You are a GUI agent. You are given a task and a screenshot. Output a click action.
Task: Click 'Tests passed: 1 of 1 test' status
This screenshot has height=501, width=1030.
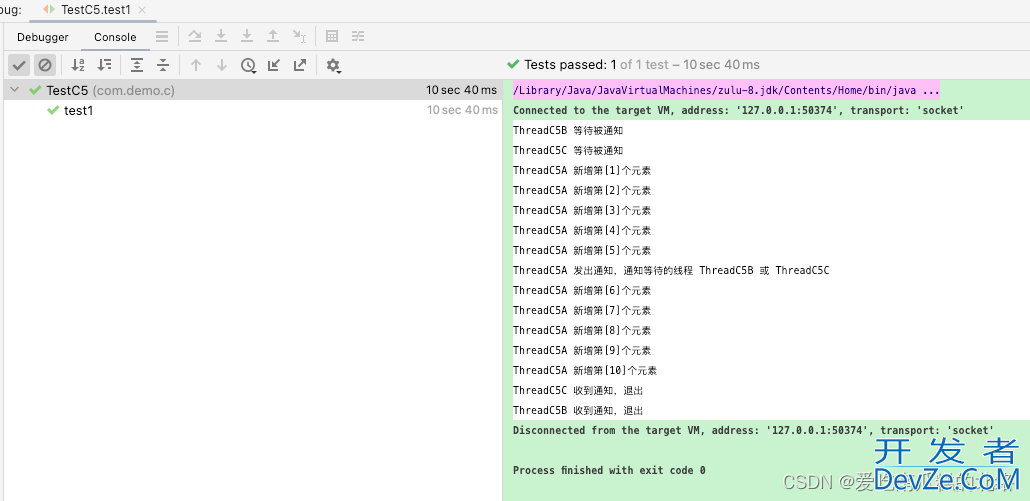tap(634, 64)
